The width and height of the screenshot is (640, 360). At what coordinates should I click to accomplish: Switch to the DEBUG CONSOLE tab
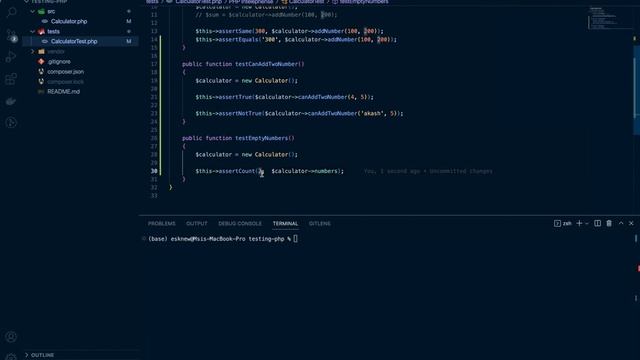[240, 224]
